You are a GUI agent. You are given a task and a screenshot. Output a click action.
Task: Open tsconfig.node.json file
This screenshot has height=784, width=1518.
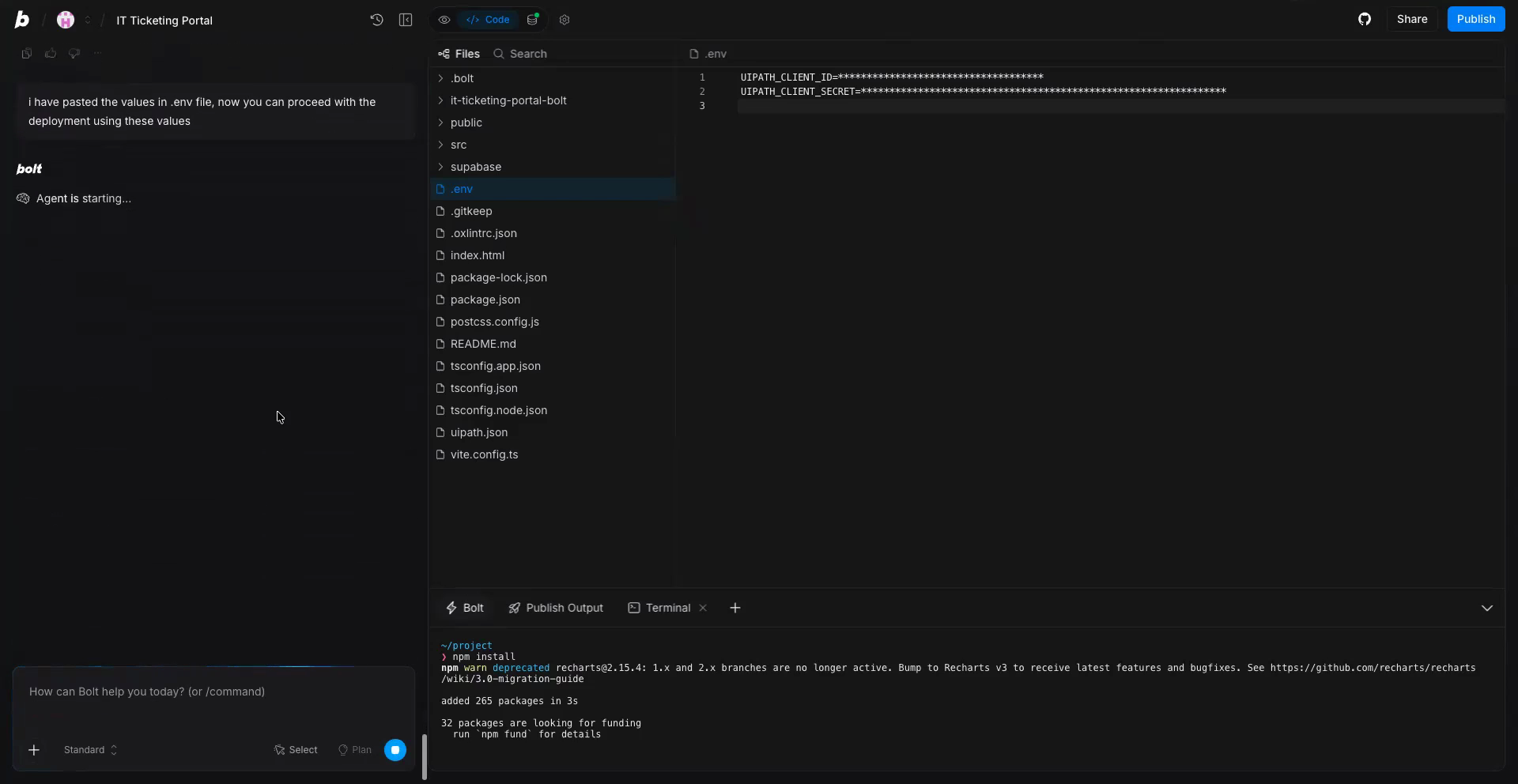tap(553, 410)
